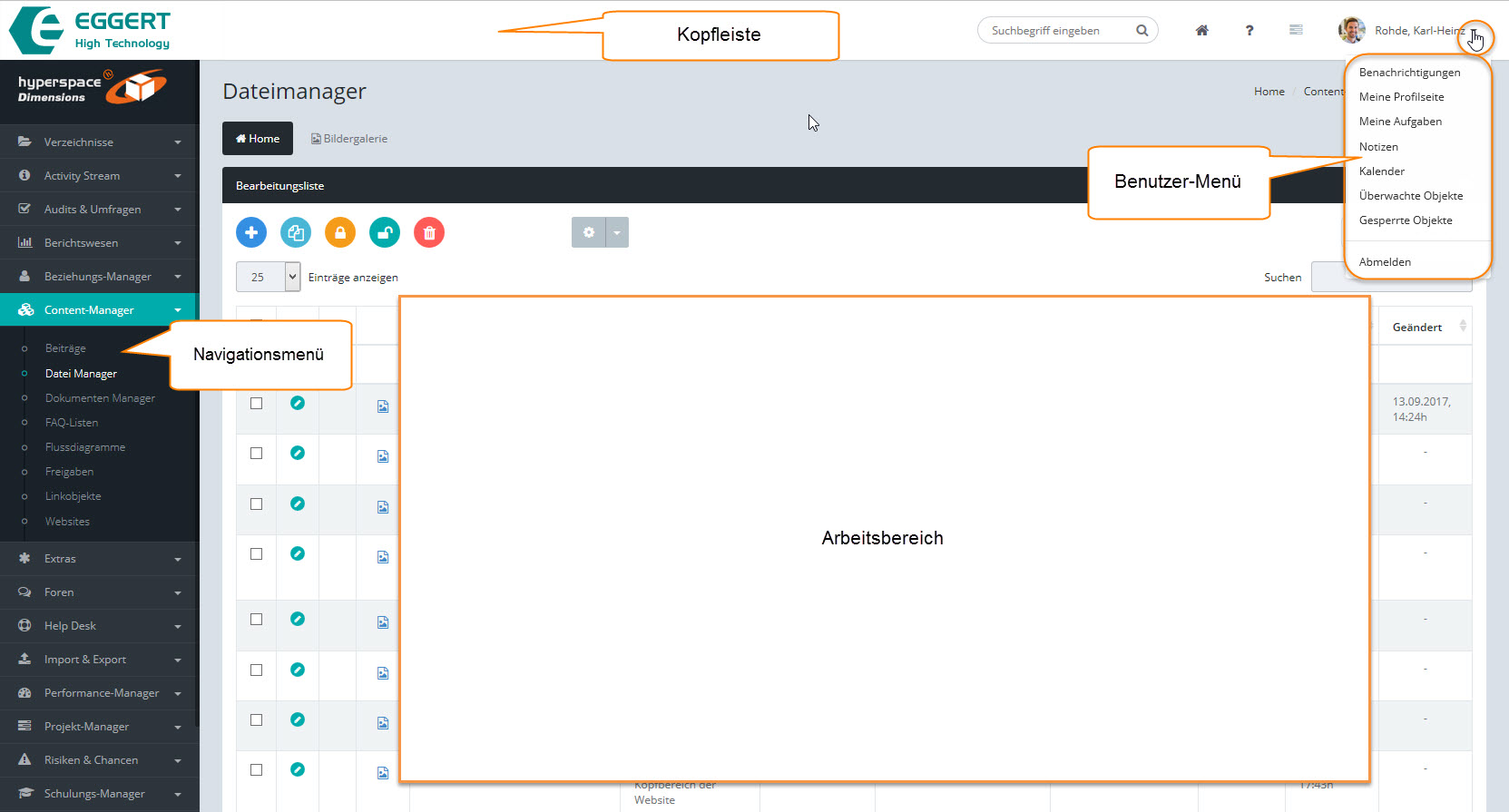
Task: Open Dokumenten Manager in sidebar
Action: 100,398
